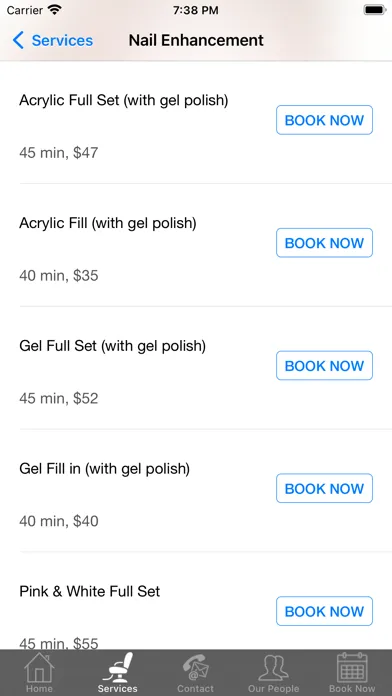Book Now for Gel Fill in

[325, 488]
